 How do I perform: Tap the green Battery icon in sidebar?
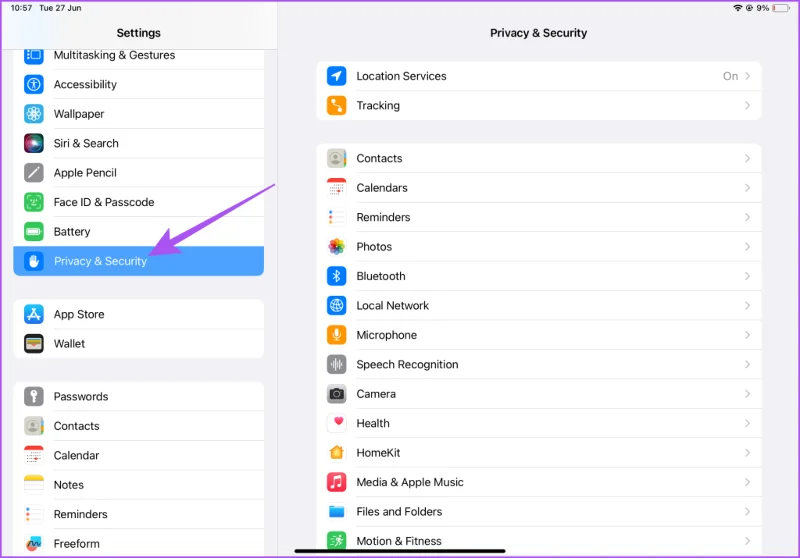pyautogui.click(x=34, y=232)
